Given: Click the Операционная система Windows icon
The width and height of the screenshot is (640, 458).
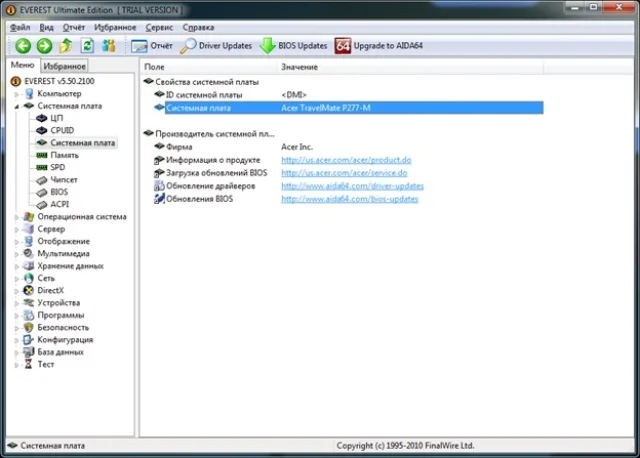Looking at the screenshot, I should [x=29, y=217].
